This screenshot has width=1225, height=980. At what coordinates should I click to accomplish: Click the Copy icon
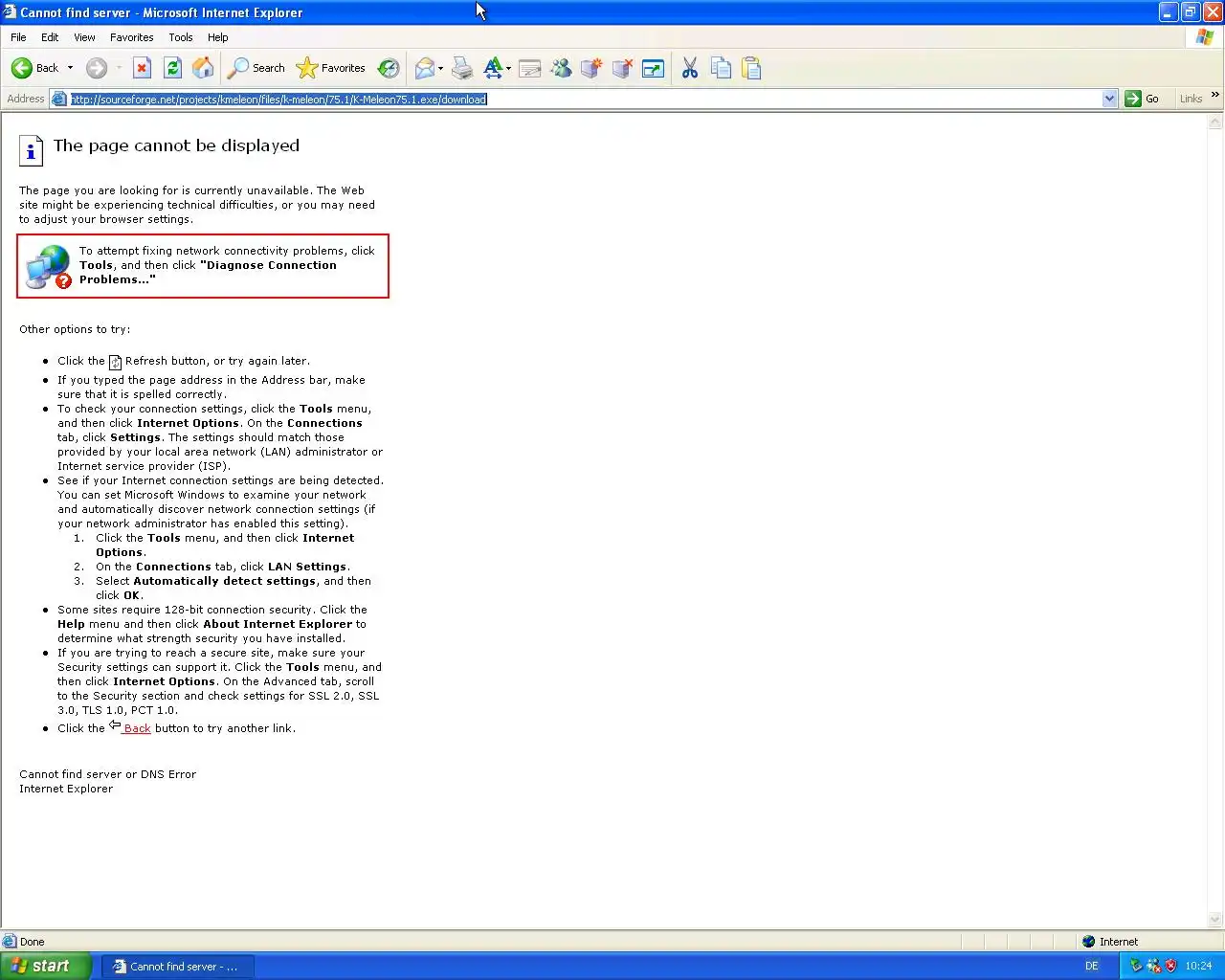tap(721, 68)
